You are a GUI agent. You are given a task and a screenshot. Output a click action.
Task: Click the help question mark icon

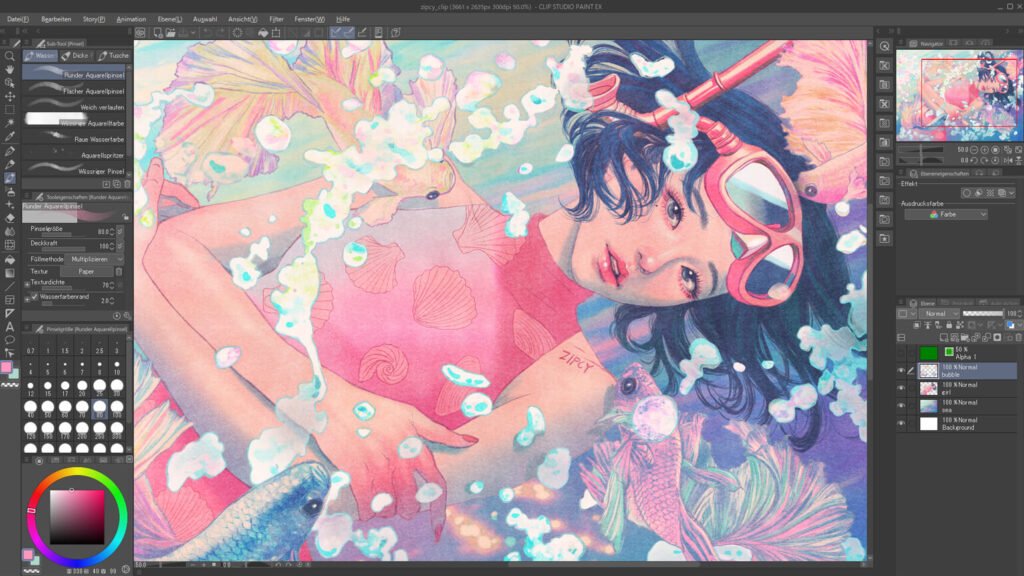tap(395, 33)
